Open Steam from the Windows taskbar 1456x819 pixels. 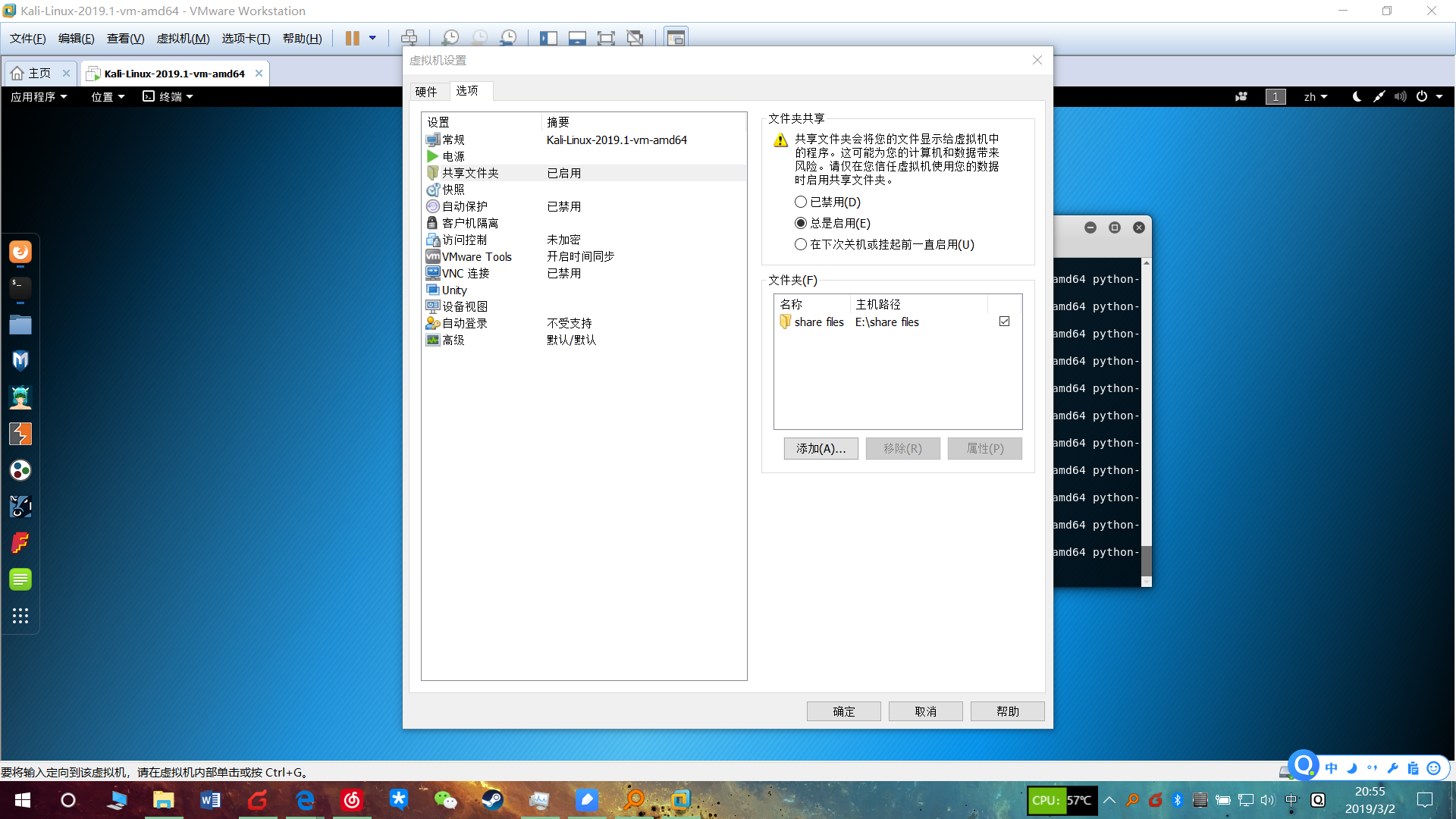(x=492, y=799)
